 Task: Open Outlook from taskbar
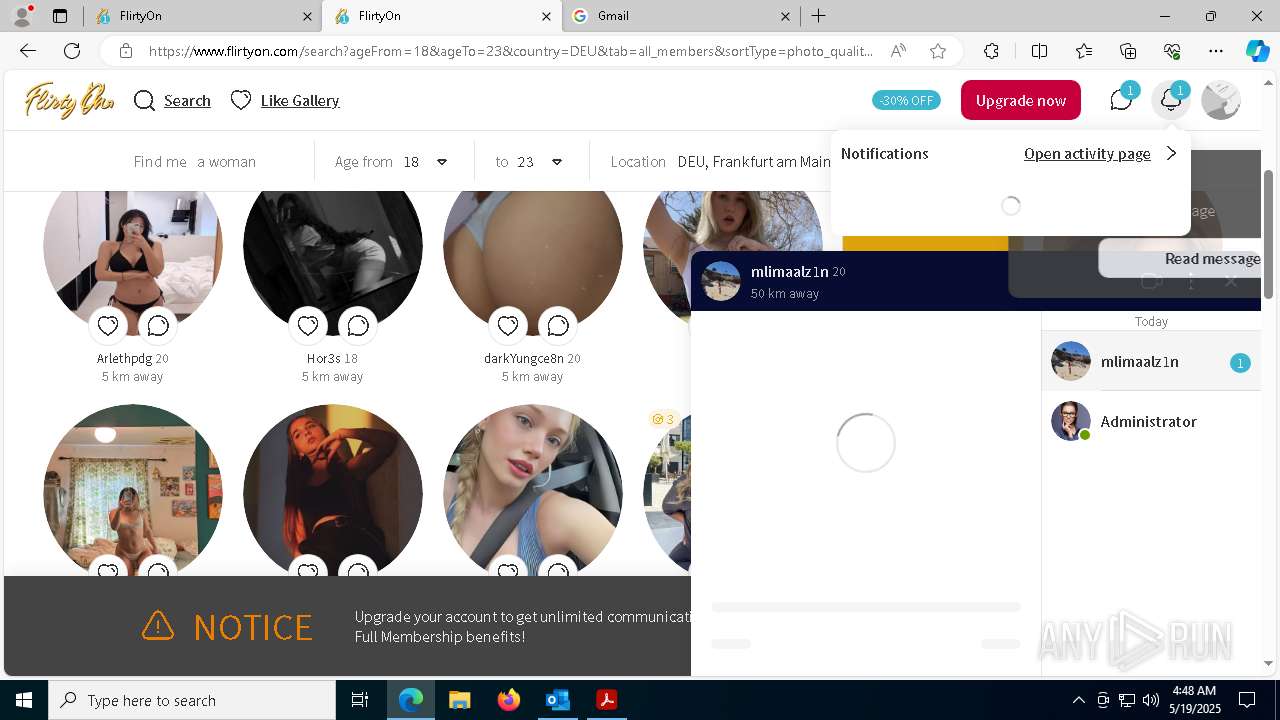[x=557, y=700]
